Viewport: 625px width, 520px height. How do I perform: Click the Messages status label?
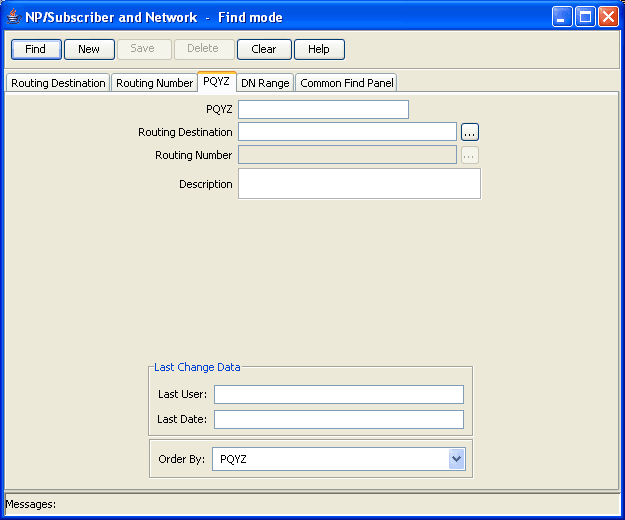[31, 504]
